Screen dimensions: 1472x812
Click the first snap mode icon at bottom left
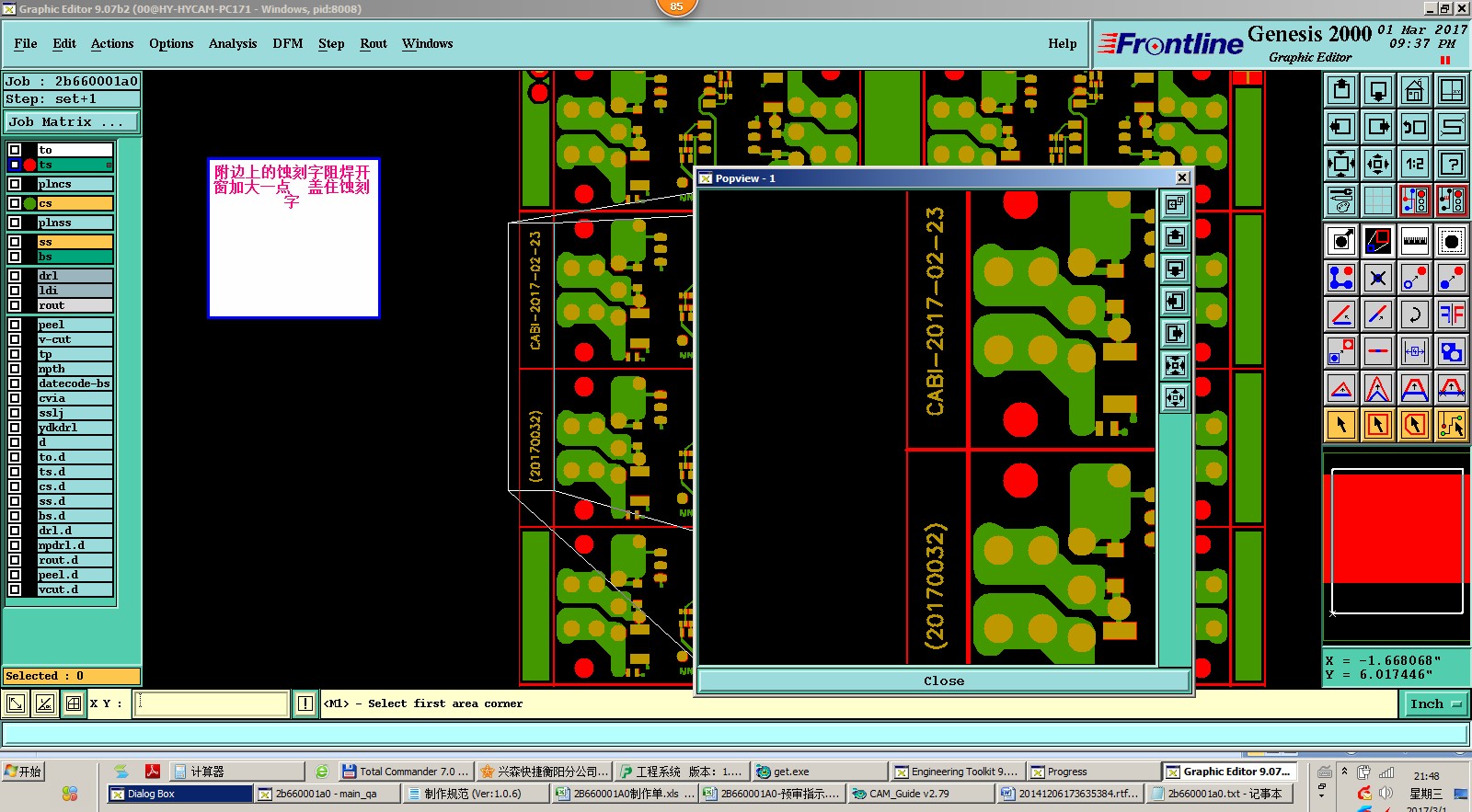(16, 704)
